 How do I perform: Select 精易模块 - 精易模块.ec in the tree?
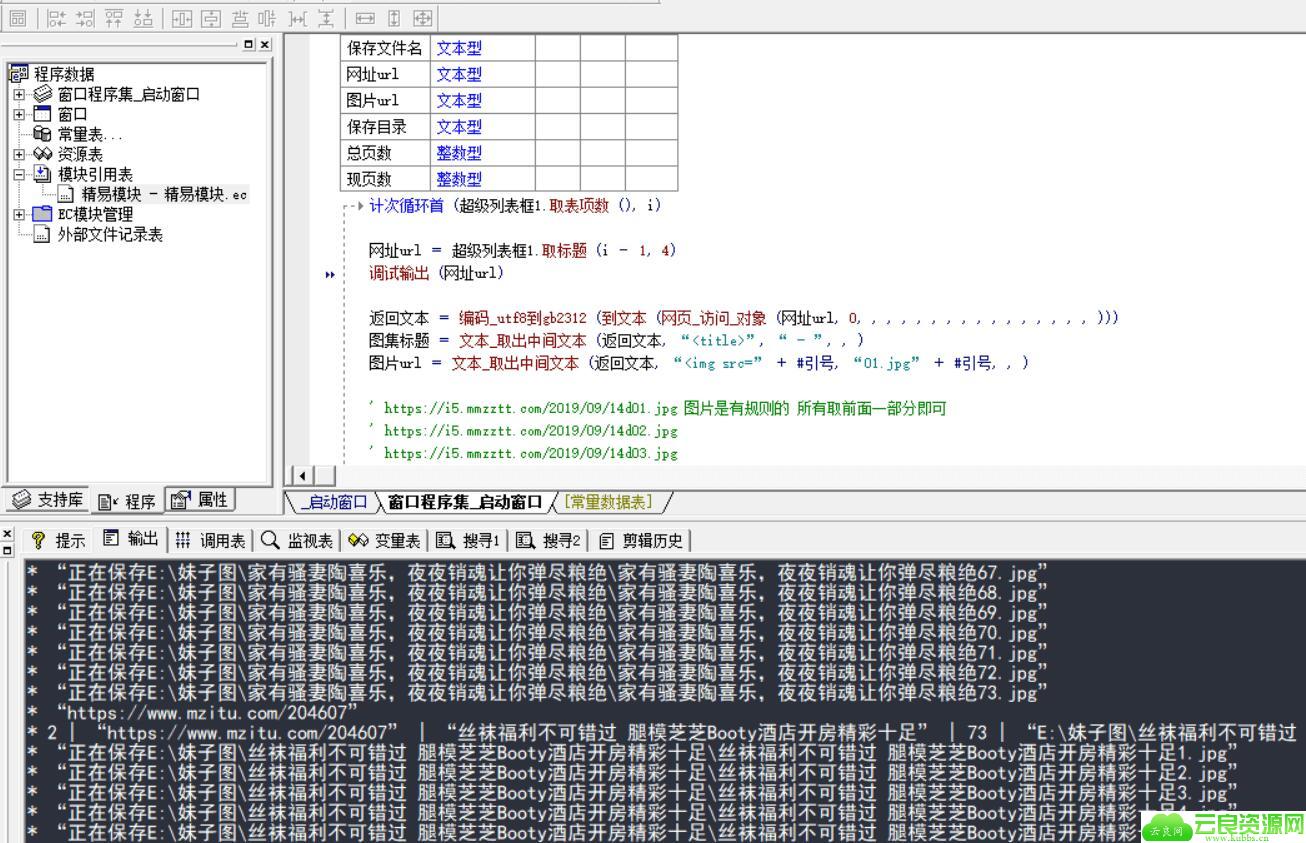164,194
